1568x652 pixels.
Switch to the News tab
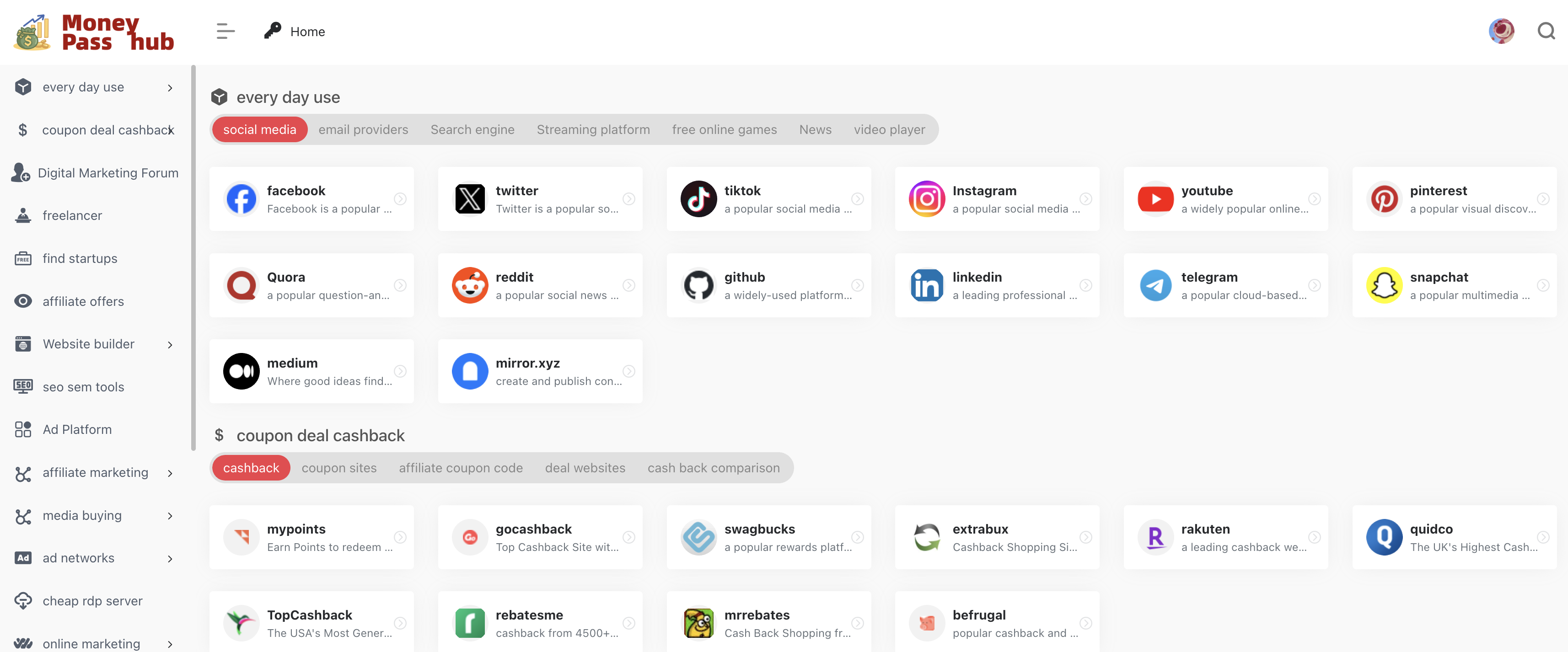point(815,129)
